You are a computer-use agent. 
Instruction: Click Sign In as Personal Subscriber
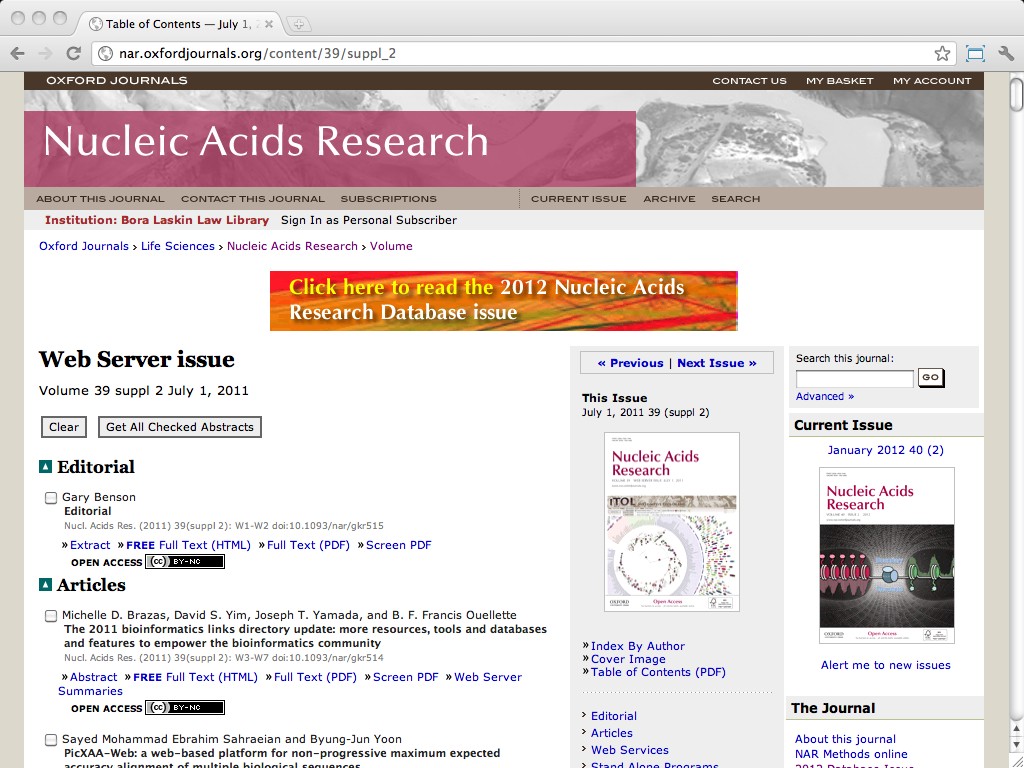(369, 220)
